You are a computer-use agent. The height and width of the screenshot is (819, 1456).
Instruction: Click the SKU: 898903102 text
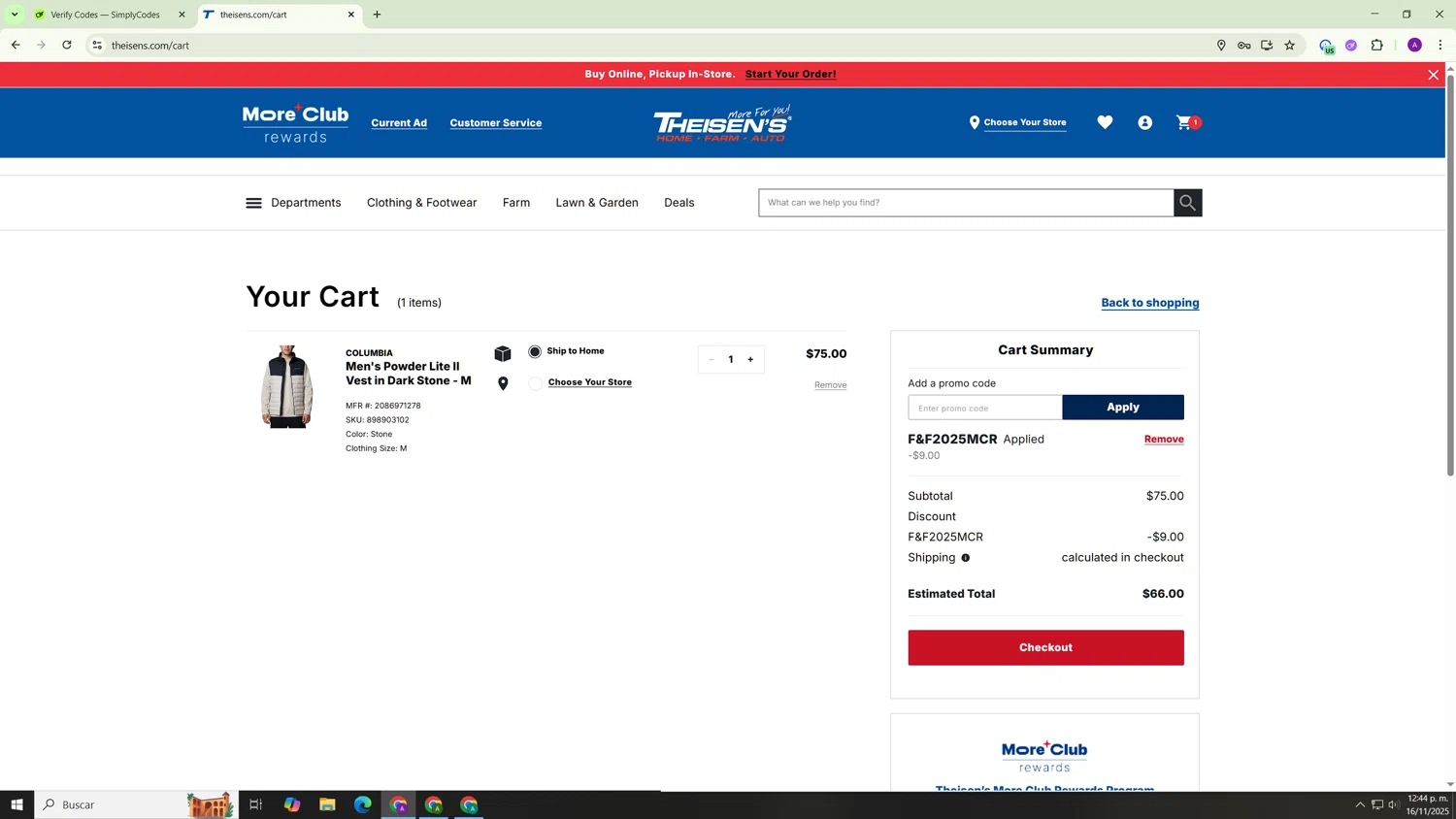[378, 420]
